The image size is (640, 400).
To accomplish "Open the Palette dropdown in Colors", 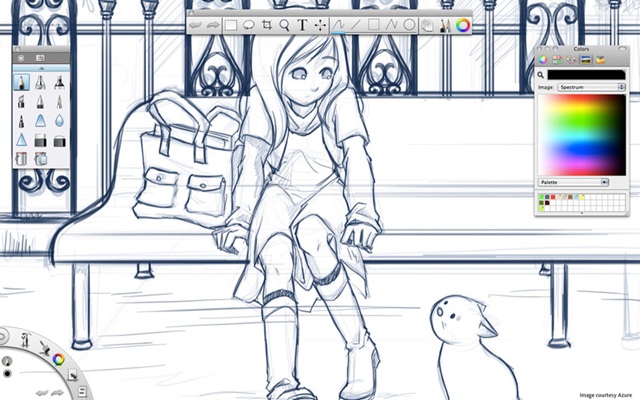I will (x=574, y=182).
